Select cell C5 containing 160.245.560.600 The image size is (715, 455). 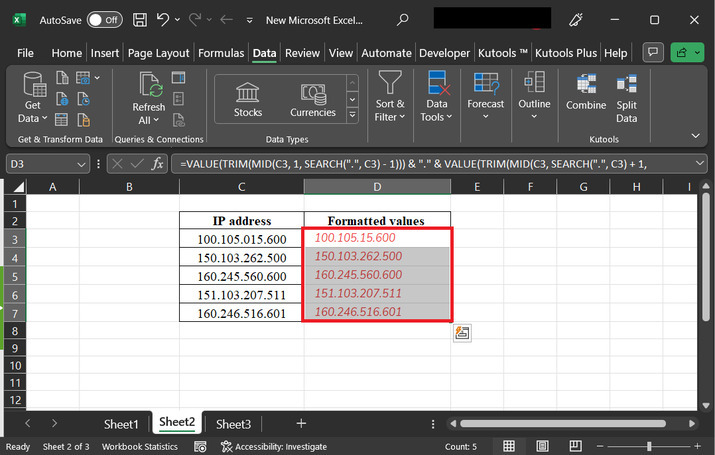[242, 276]
